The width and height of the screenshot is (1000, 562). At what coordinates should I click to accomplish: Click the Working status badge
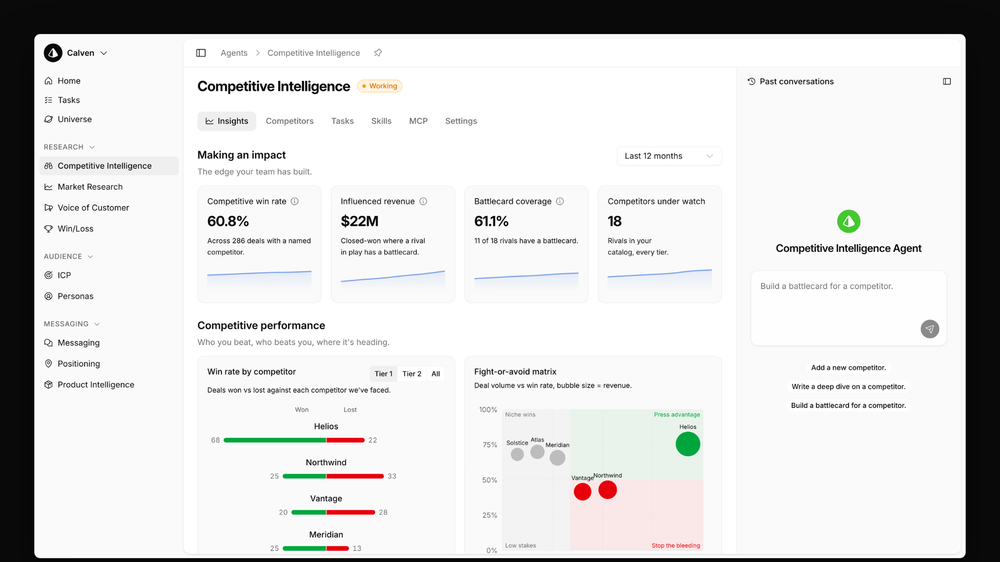click(379, 86)
